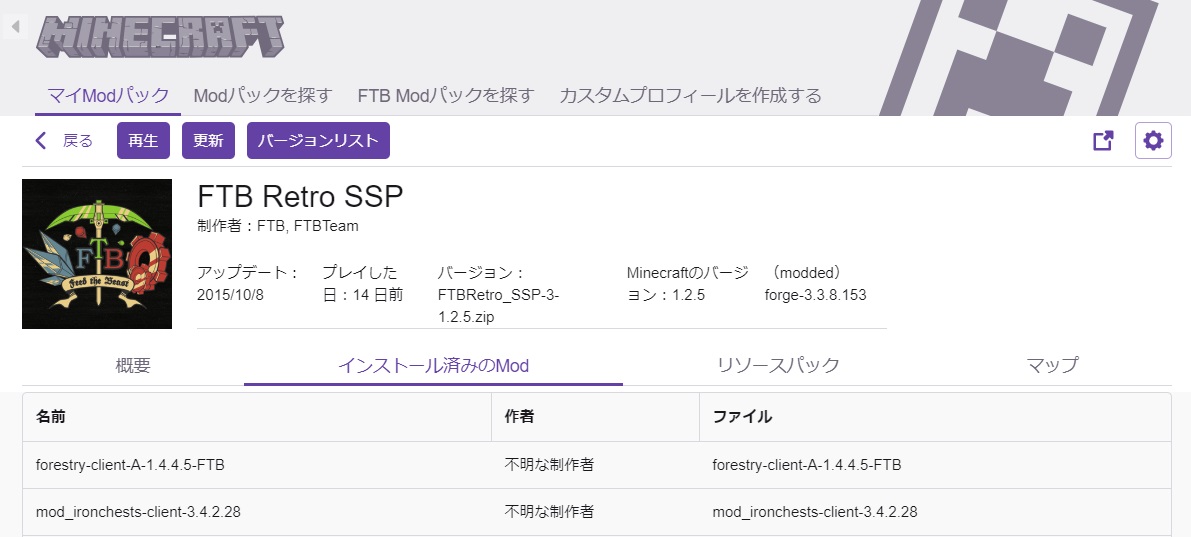Viewport: 1191px width, 537px height.
Task: Open the FTB Modパックを探す tab
Action: click(x=446, y=96)
